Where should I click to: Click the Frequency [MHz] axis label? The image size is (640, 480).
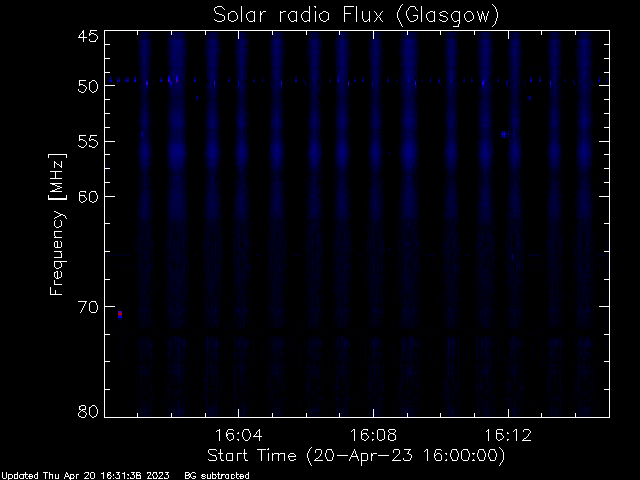pos(57,224)
